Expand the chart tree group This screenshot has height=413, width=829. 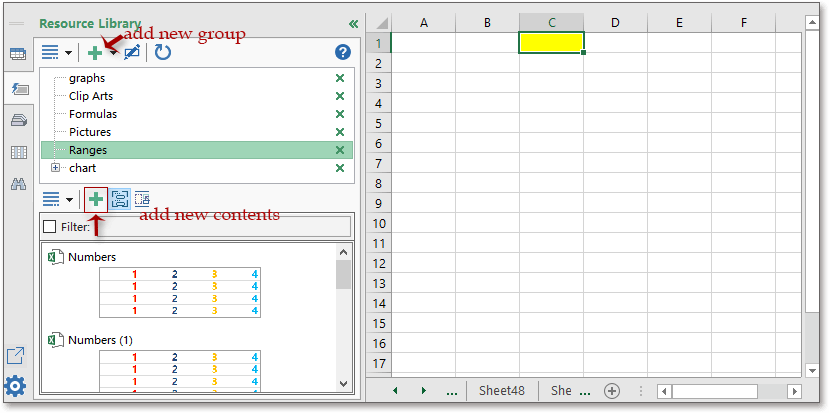[55, 168]
